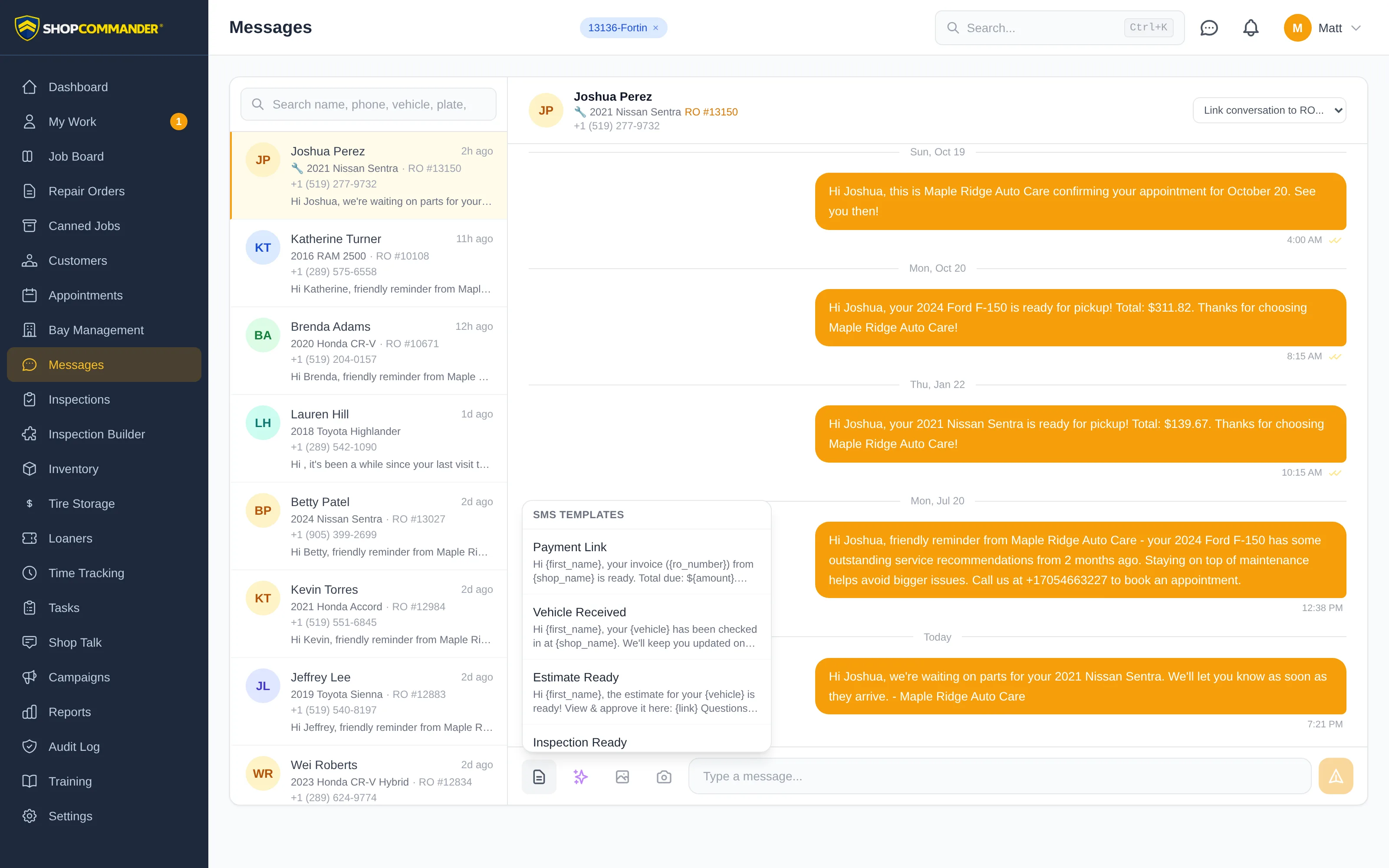Open Lauren Hill conversation
Screen dimensions: 1389x868
pos(369,439)
